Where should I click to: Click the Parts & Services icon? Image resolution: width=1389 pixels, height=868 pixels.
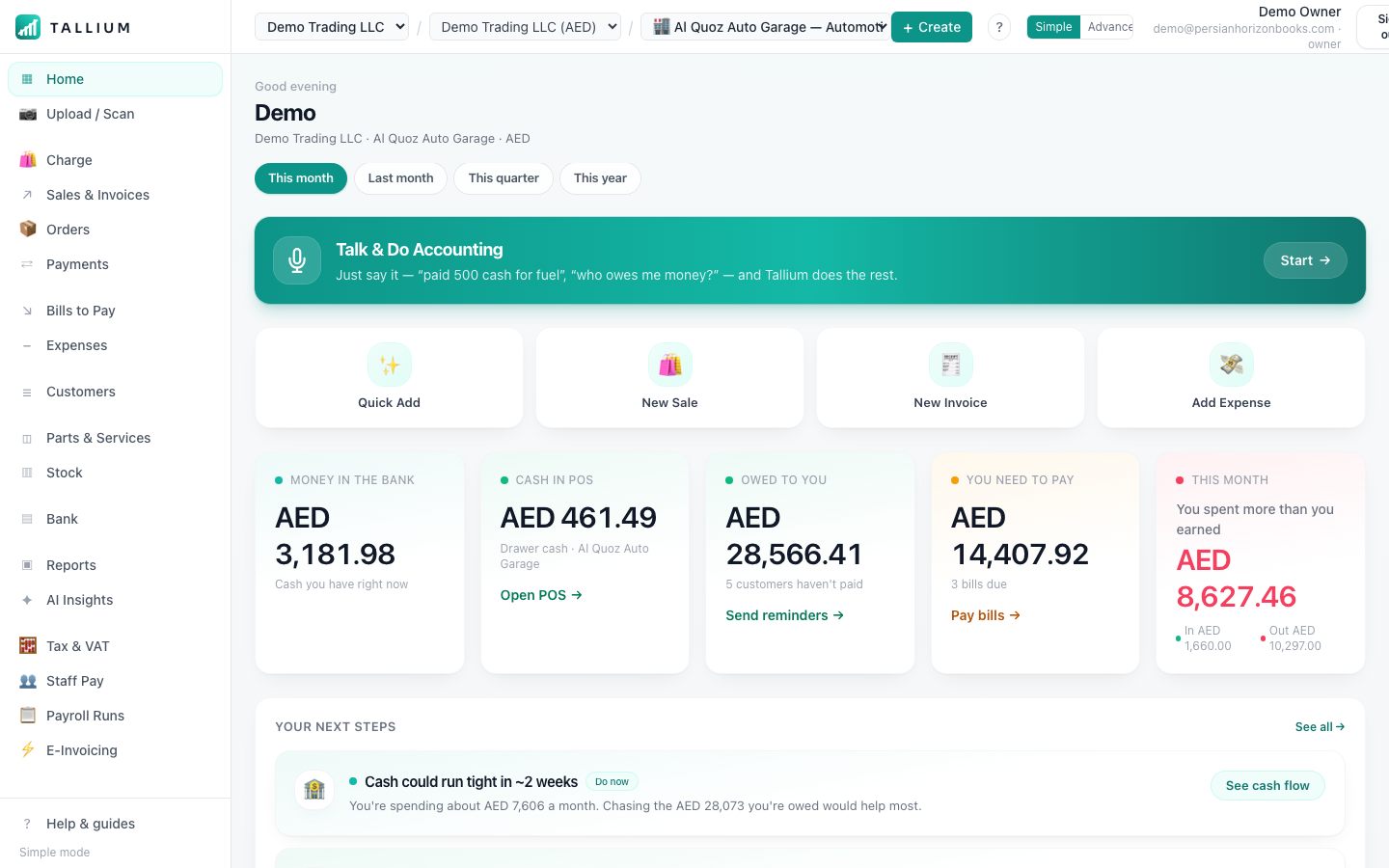[27, 438]
